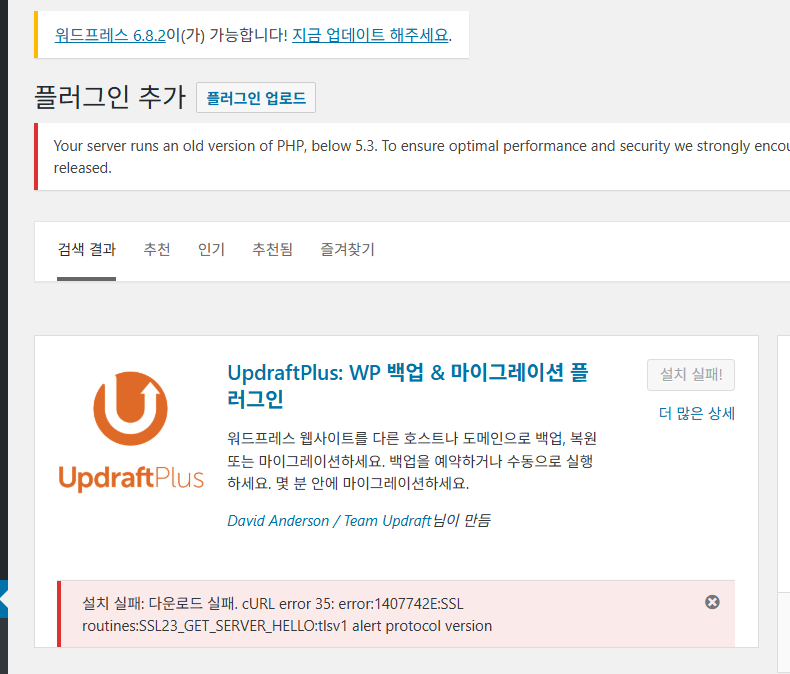Click the 지금 업데이트 해주세요 link
This screenshot has width=790, height=674.
[x=370, y=35]
